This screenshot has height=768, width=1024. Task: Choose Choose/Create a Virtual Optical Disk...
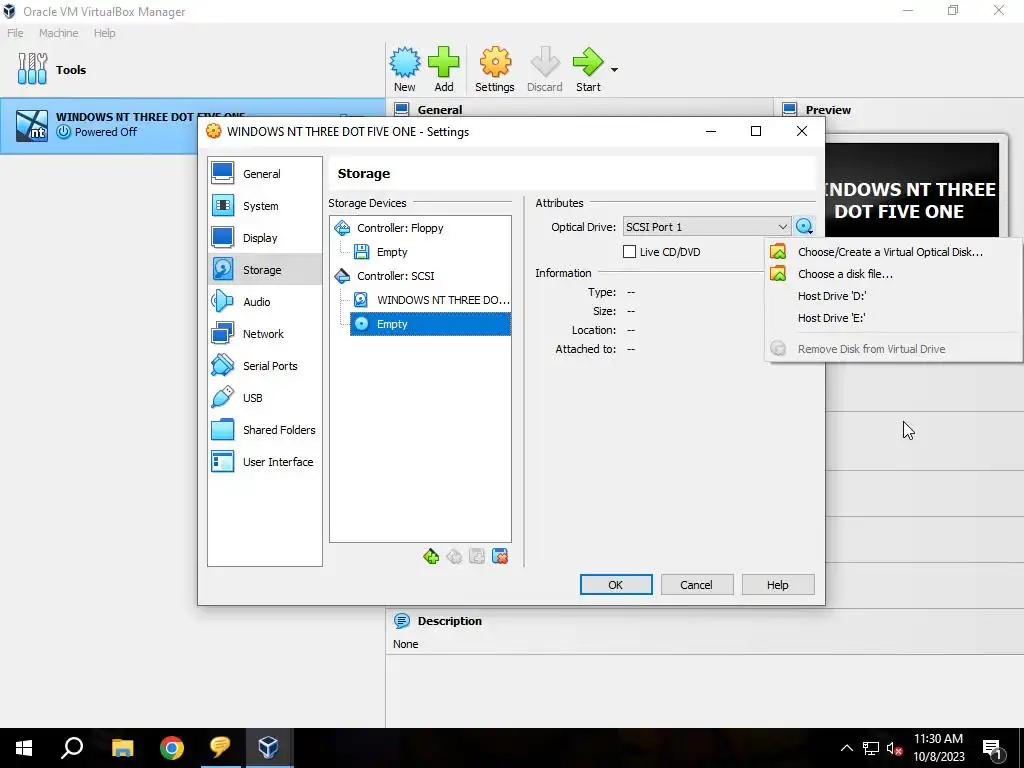click(893, 252)
